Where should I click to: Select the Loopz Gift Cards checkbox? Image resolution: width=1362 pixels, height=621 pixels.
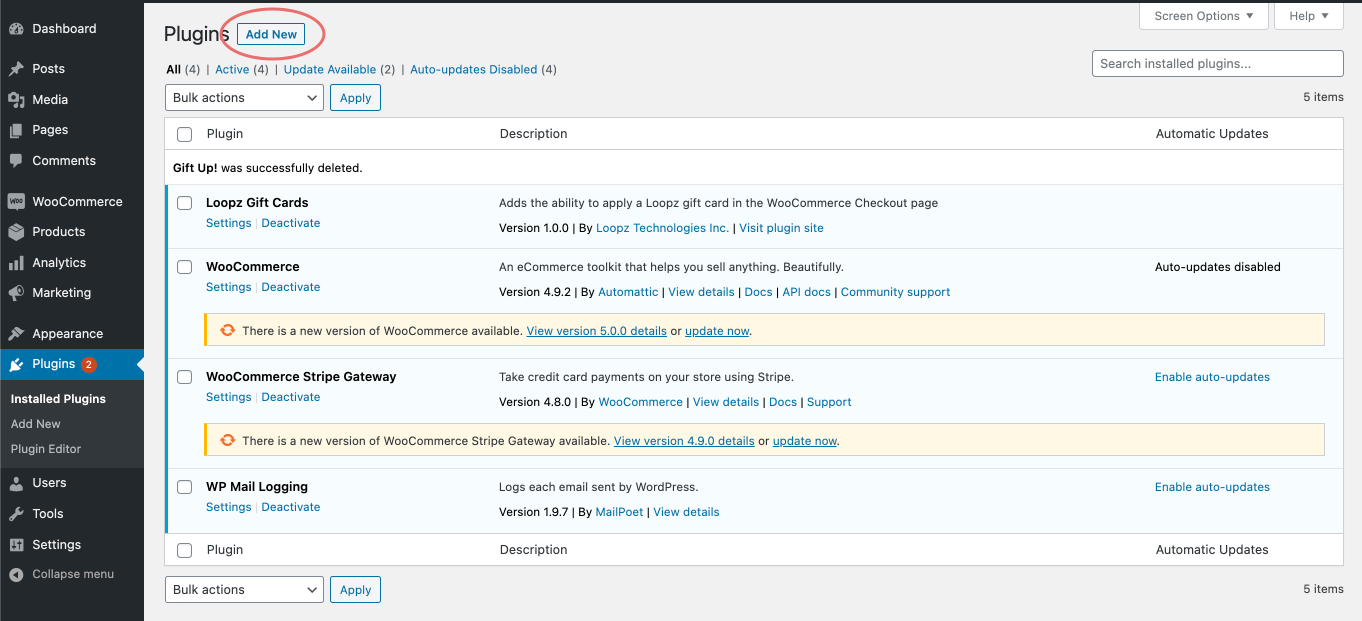click(184, 203)
